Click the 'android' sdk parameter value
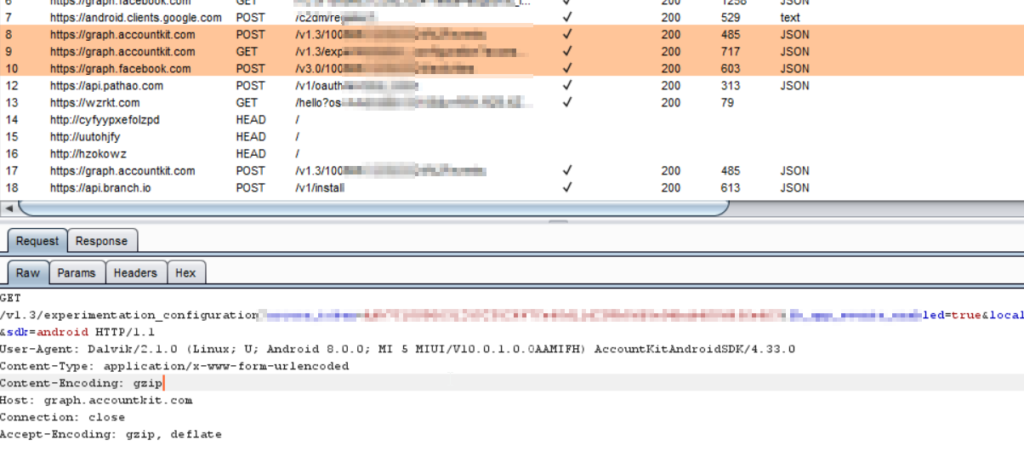The image size is (1024, 469). click(63, 332)
